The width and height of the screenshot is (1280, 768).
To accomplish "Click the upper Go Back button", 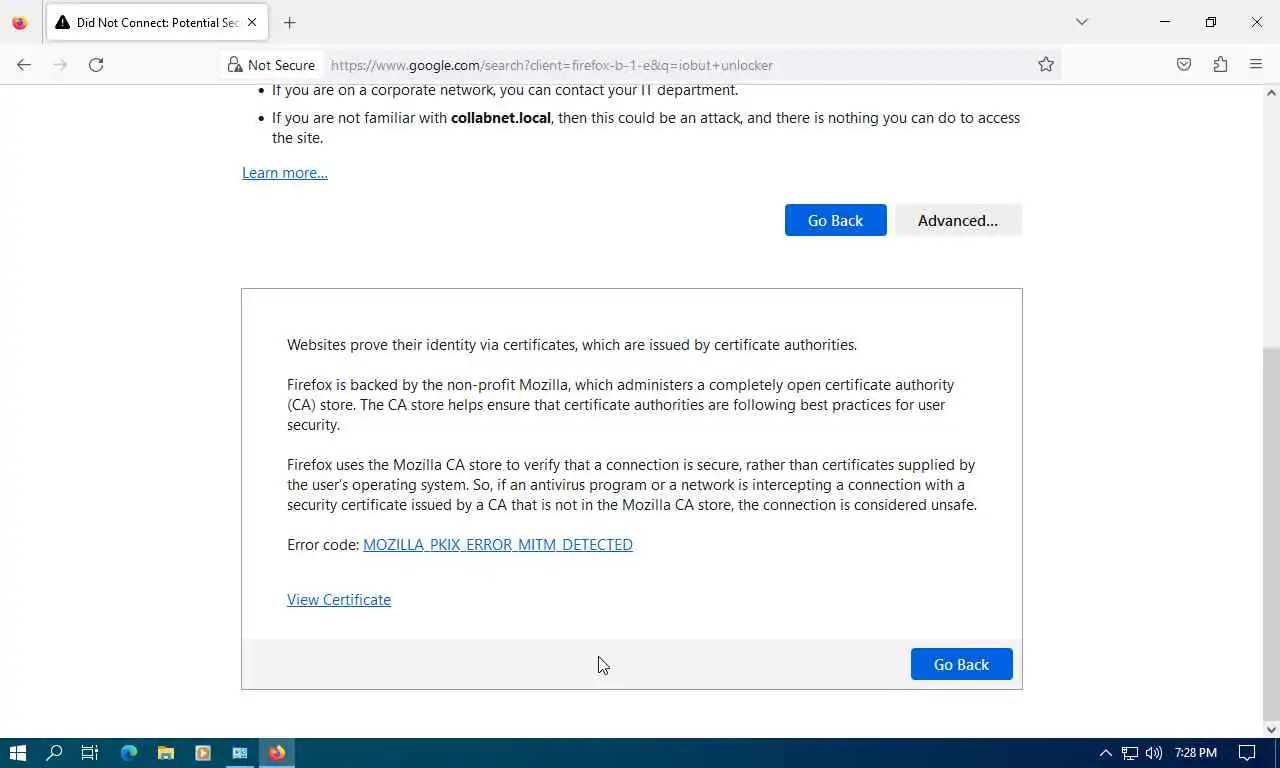I will [836, 220].
